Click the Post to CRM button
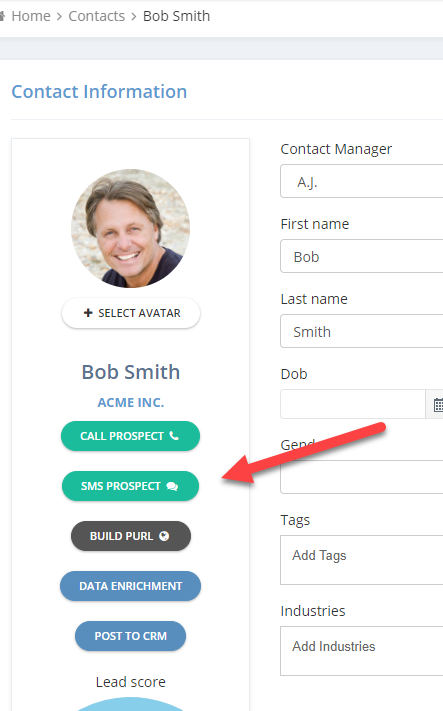 131,636
